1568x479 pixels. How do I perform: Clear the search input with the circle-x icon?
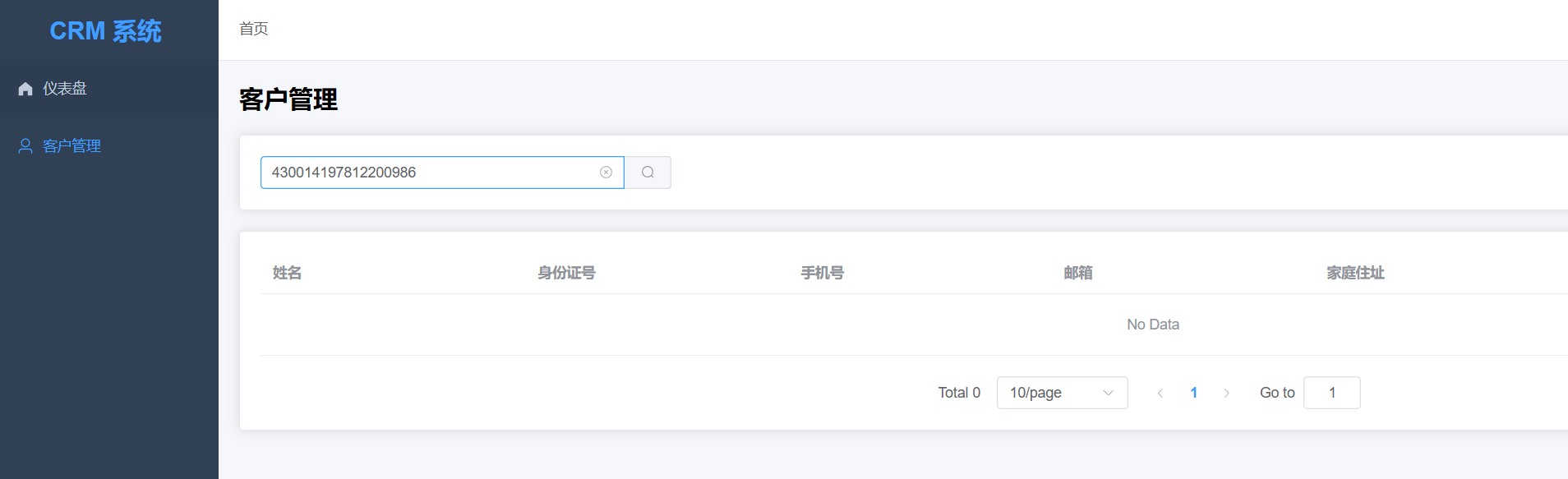606,173
